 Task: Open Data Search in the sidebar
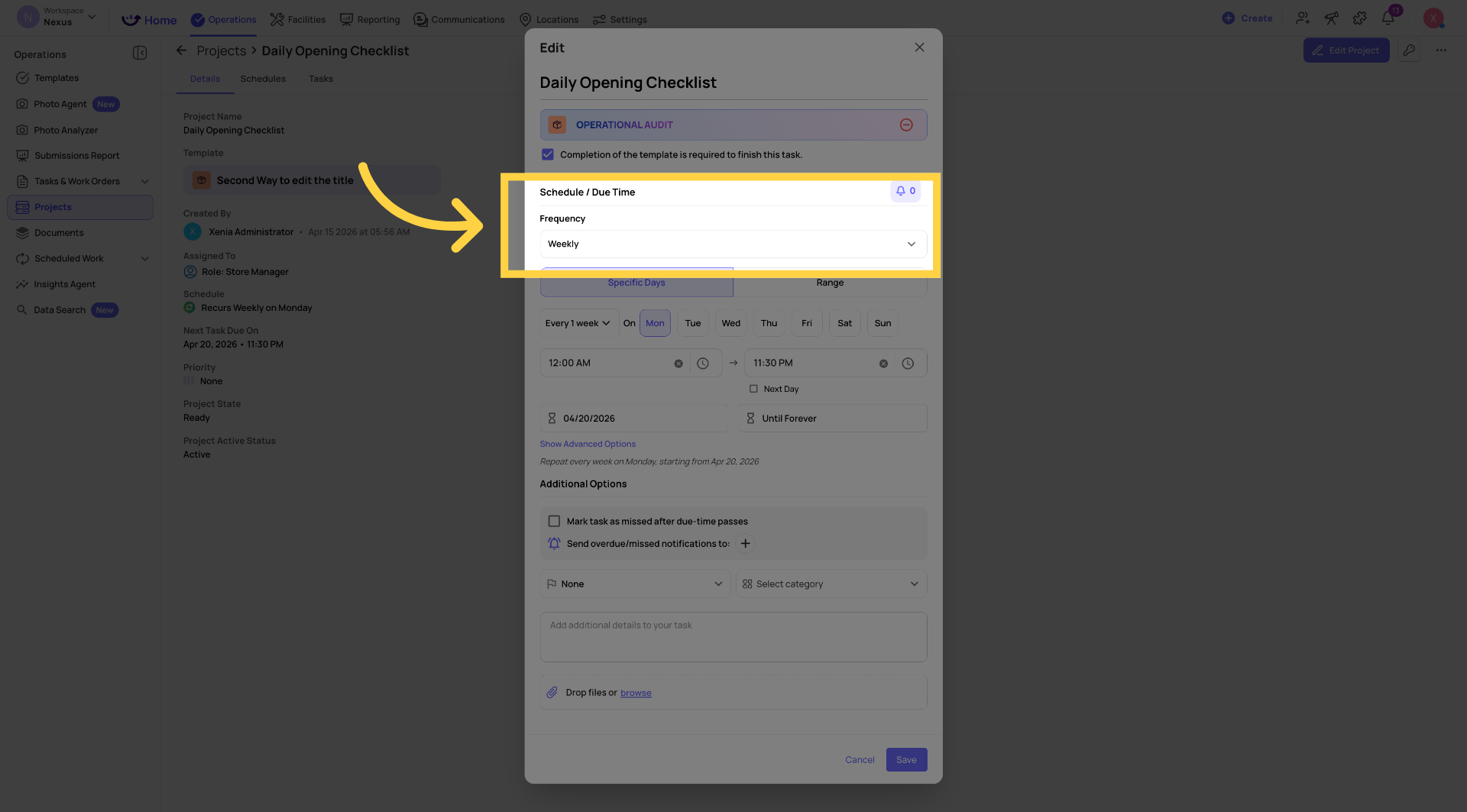[60, 310]
